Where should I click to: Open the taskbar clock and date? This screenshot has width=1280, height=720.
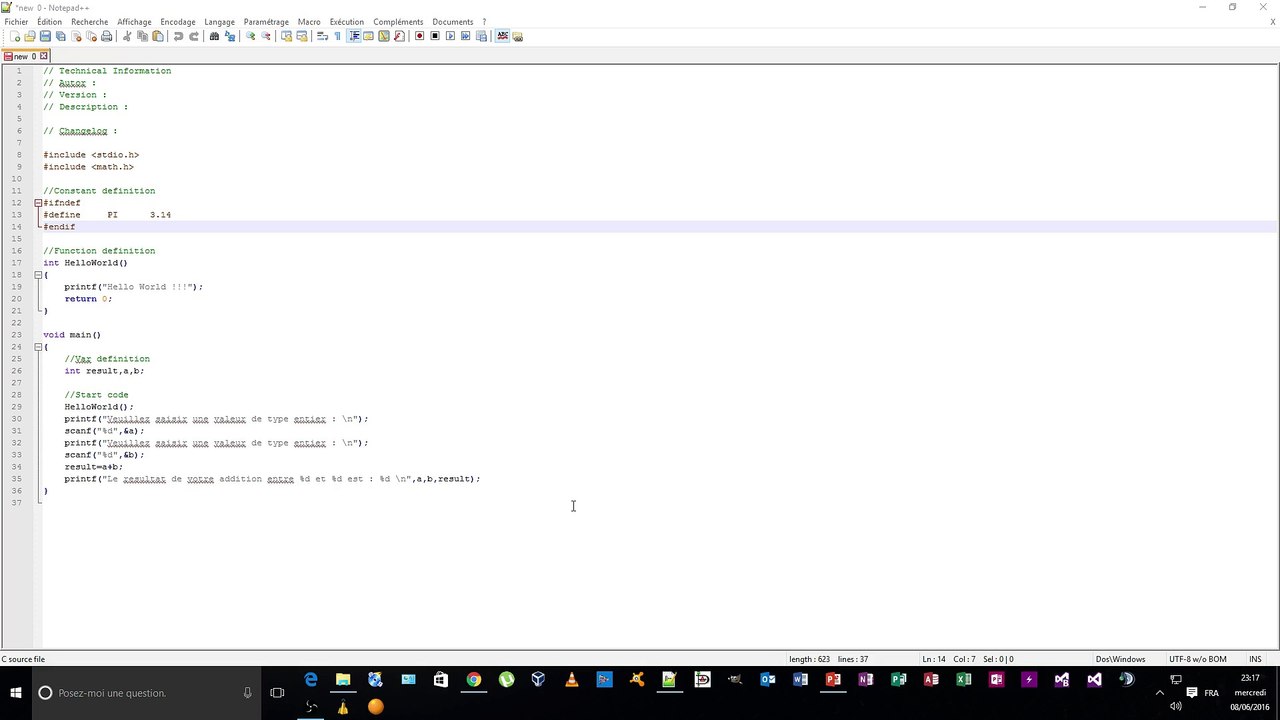click(x=1250, y=692)
